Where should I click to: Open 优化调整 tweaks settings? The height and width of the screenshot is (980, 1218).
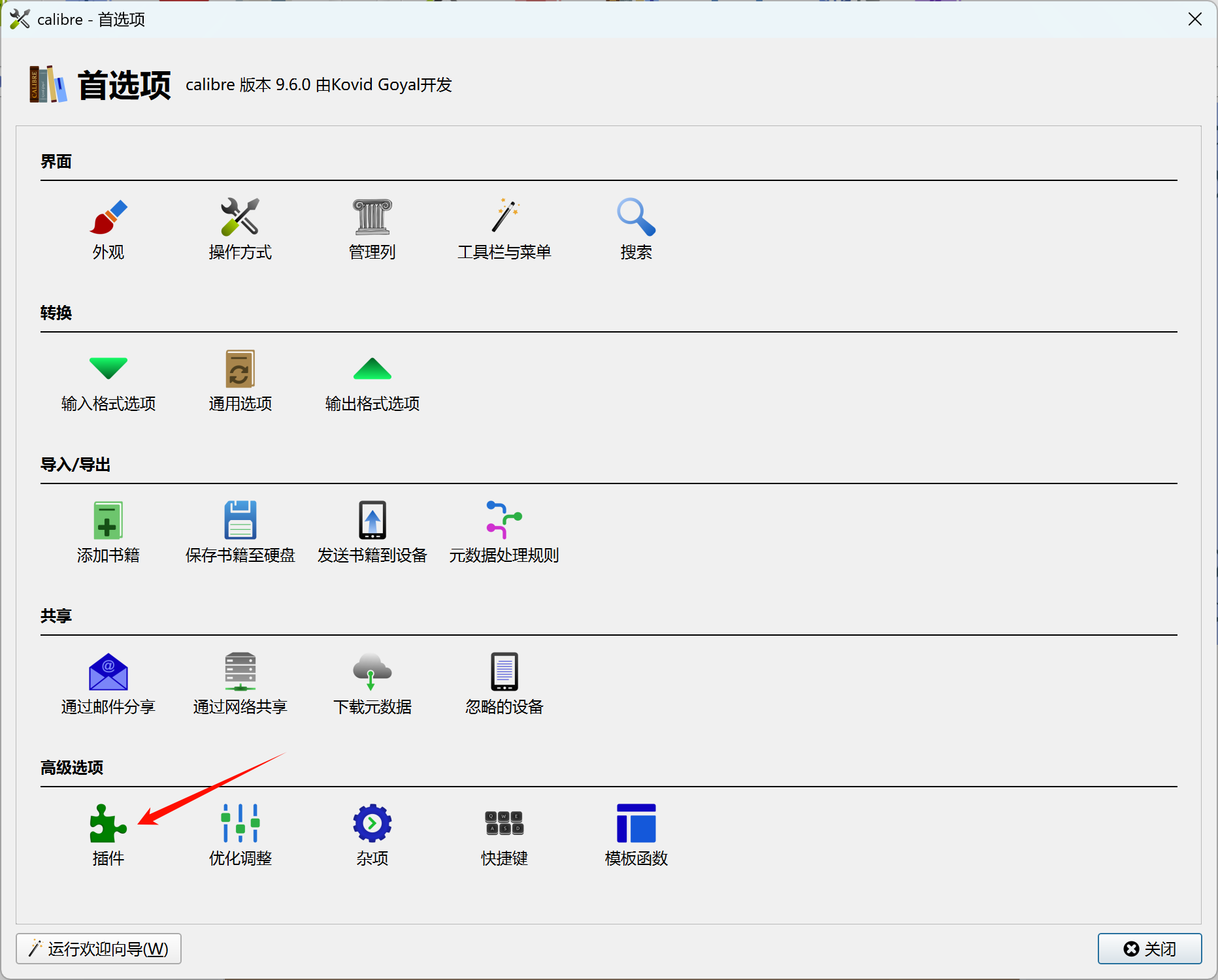(240, 836)
